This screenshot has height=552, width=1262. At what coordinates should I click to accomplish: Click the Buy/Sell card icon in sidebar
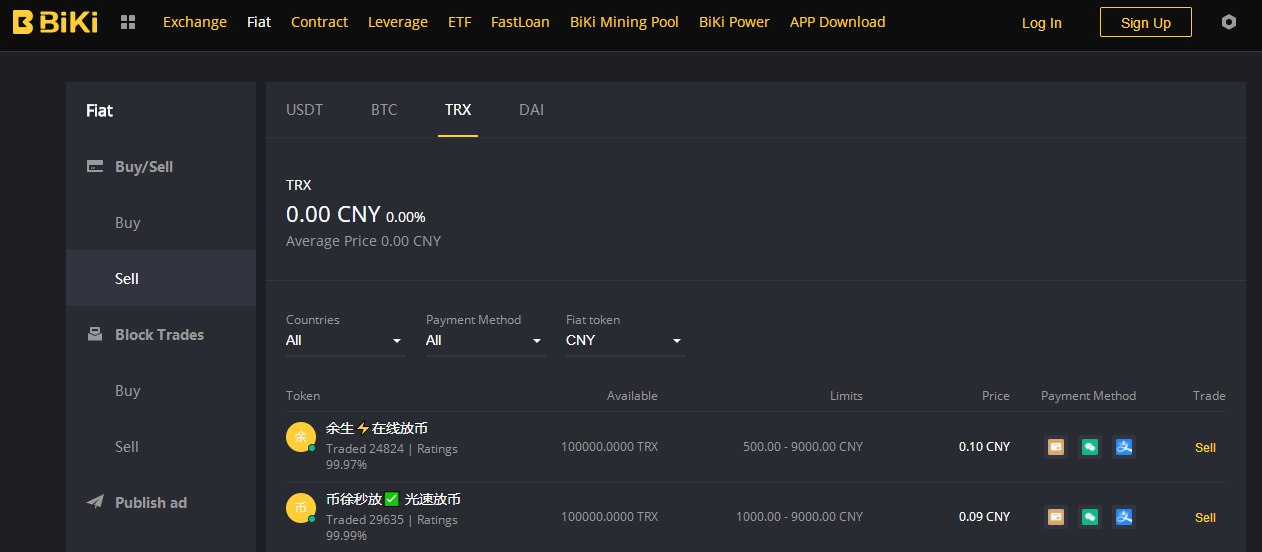[x=95, y=166]
